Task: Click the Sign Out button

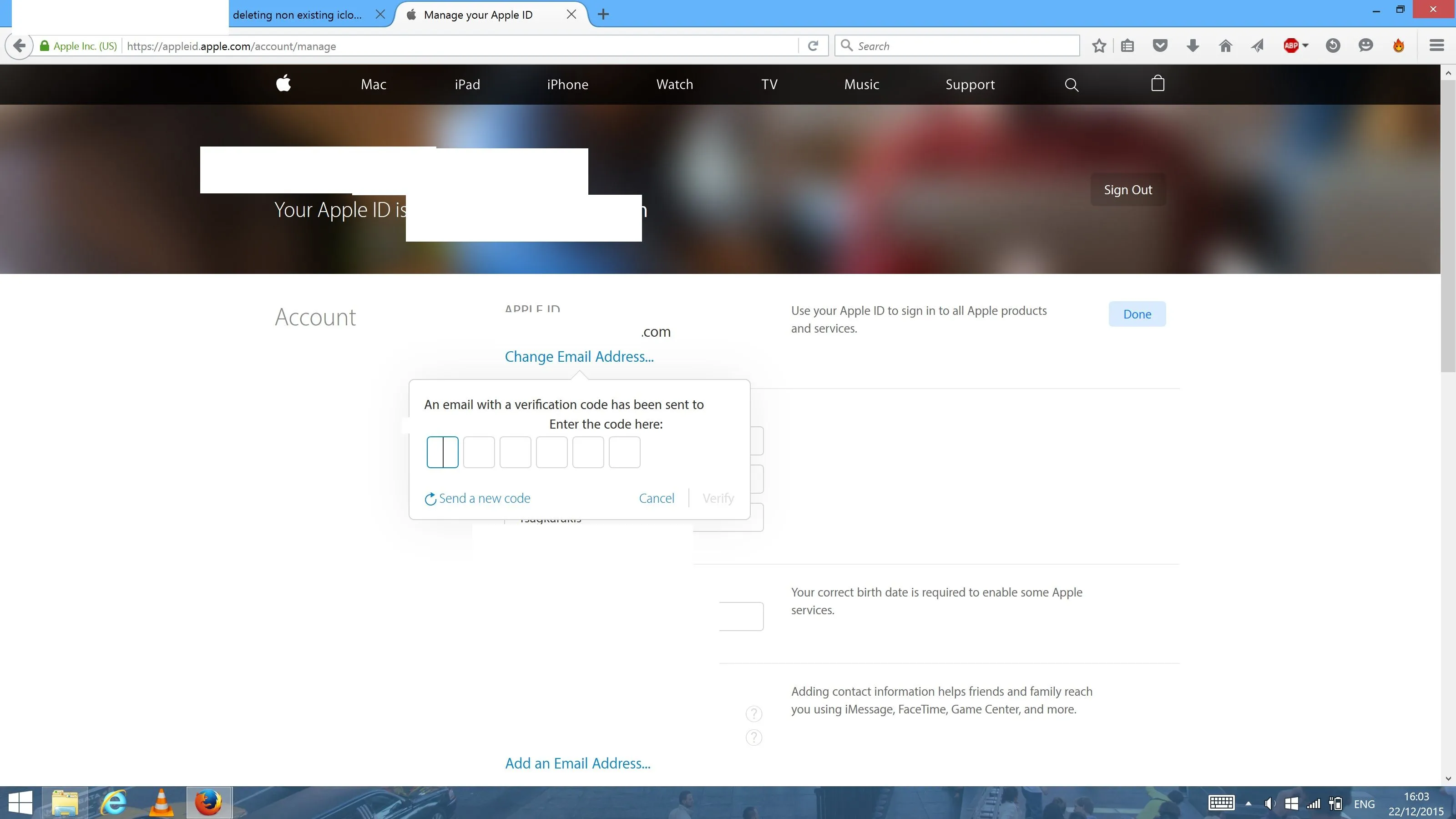Action: coord(1127,190)
